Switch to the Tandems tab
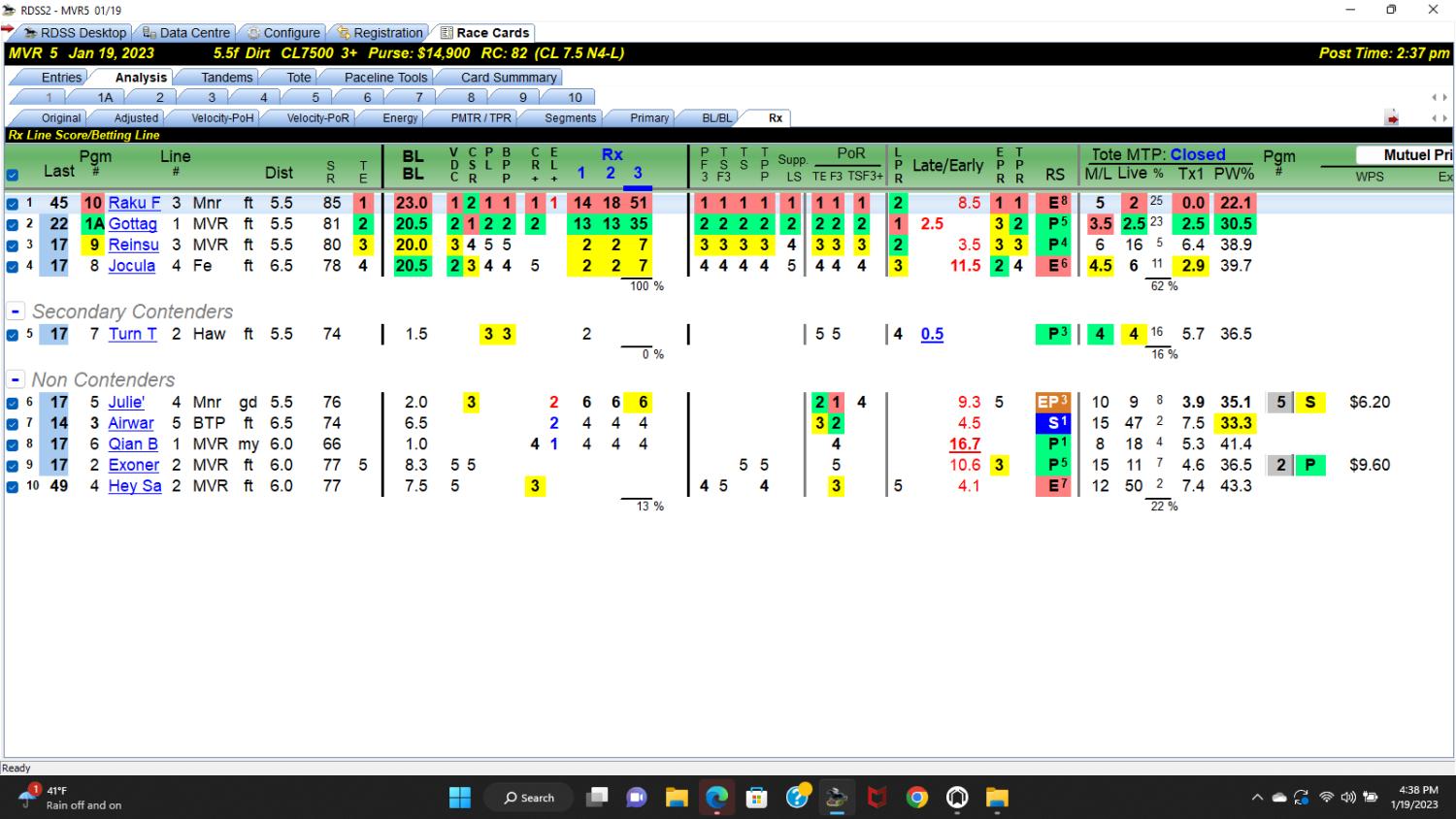Screen dimensions: 1456x819 226,78
